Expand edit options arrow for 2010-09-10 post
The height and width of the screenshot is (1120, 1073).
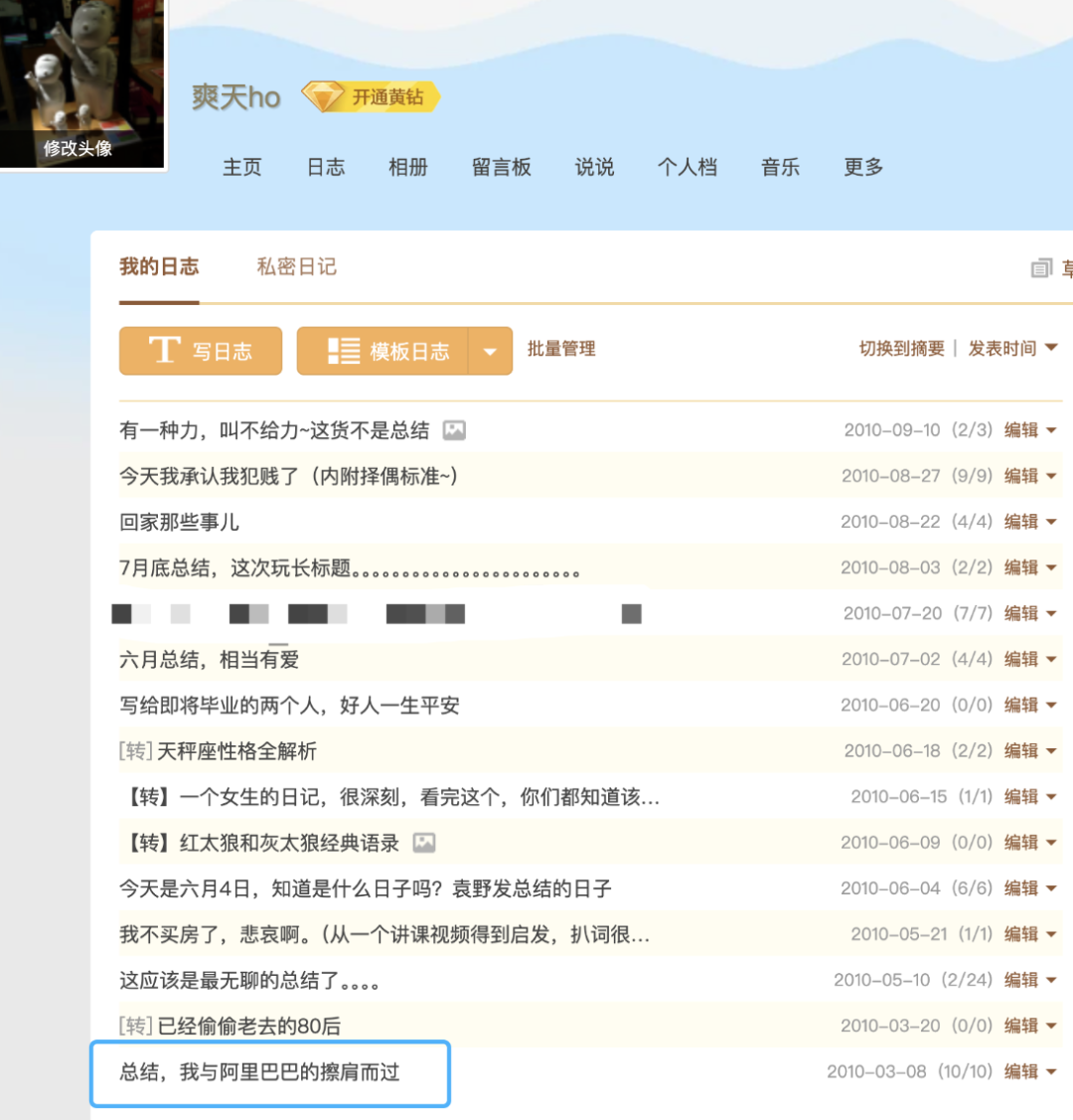pos(1051,430)
